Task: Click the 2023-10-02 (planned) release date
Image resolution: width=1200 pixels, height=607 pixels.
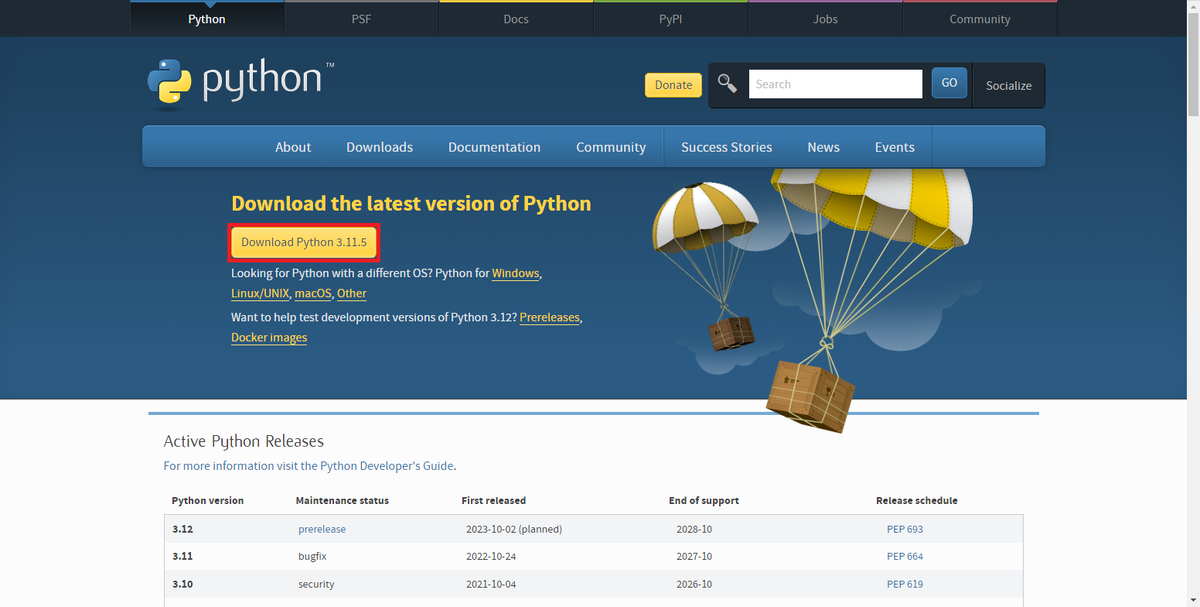Action: pos(514,529)
